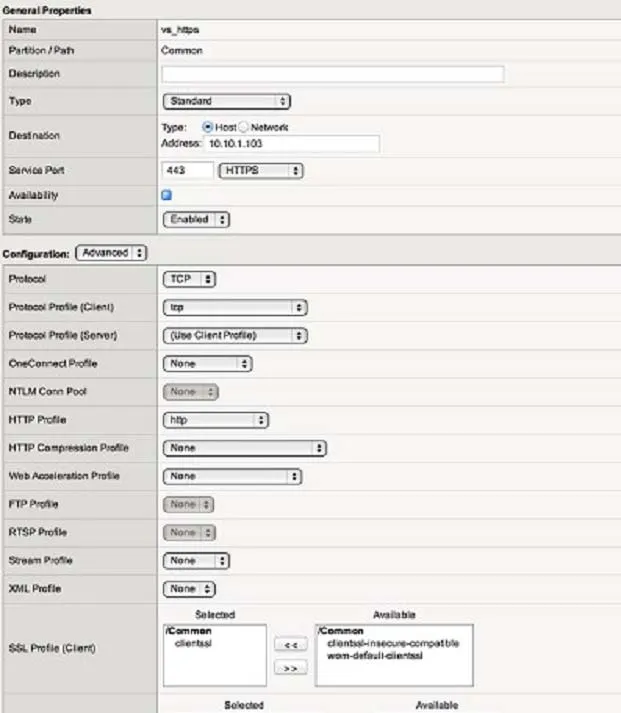Open the HTTPS service port dropdown
Screen dimensions: 621x713
pos(261,171)
